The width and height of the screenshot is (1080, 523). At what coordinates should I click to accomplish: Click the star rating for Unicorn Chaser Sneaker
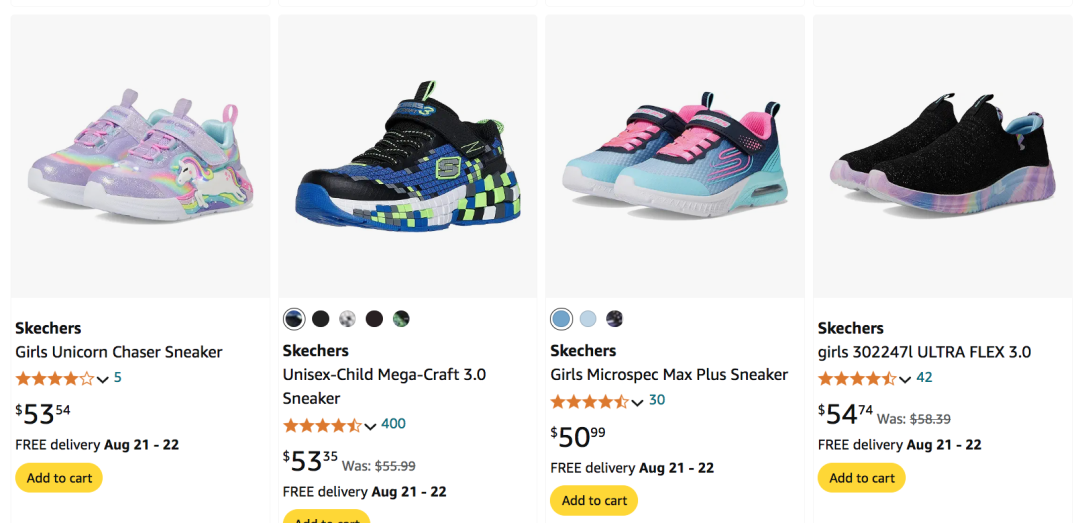tap(55, 379)
